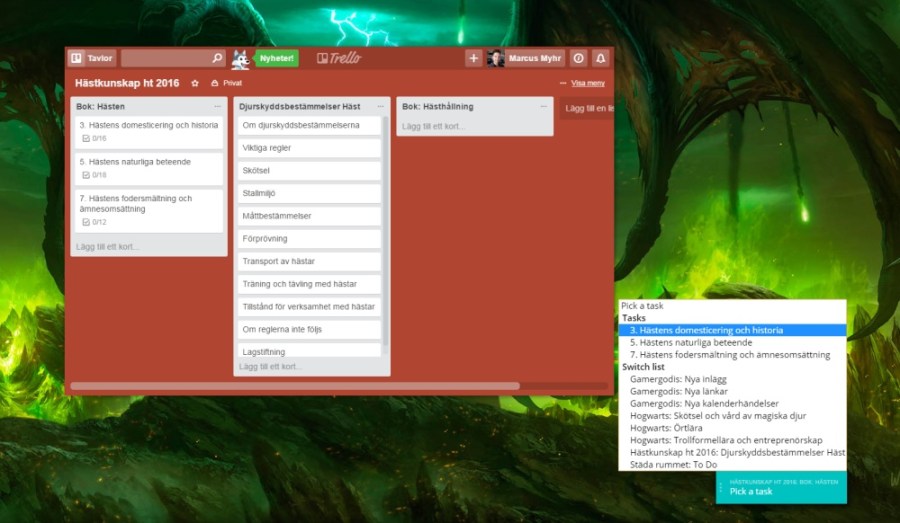900x523 pixels.
Task: Open the Marcus Myhr profile avatar
Action: pyautogui.click(x=496, y=58)
